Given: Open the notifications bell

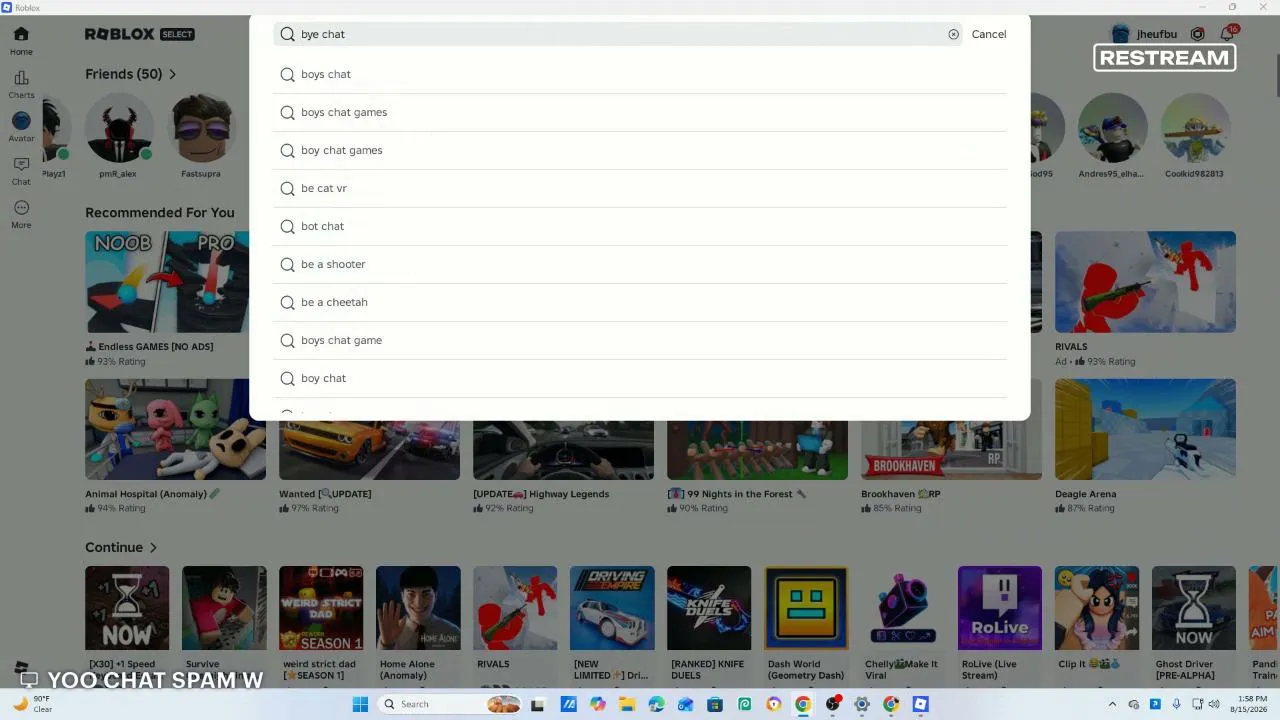Looking at the screenshot, I should (1227, 34).
